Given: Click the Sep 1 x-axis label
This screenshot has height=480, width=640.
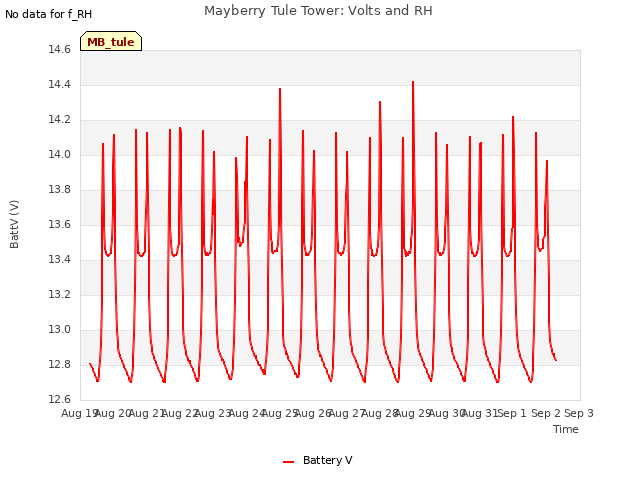Looking at the screenshot, I should pos(512,413).
